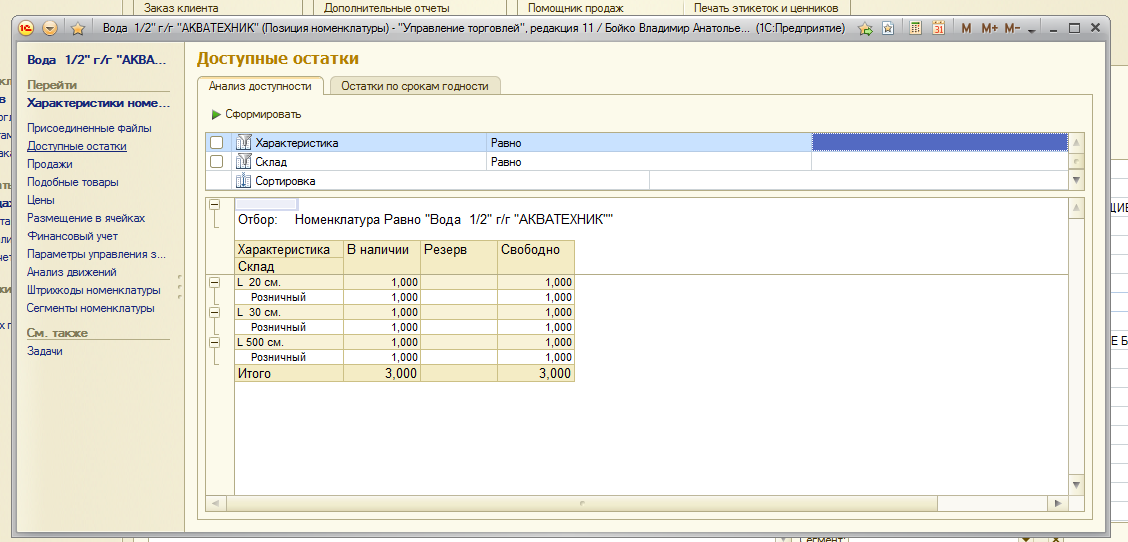
Task: Open Анализ движений in sidebar
Action: pos(72,272)
